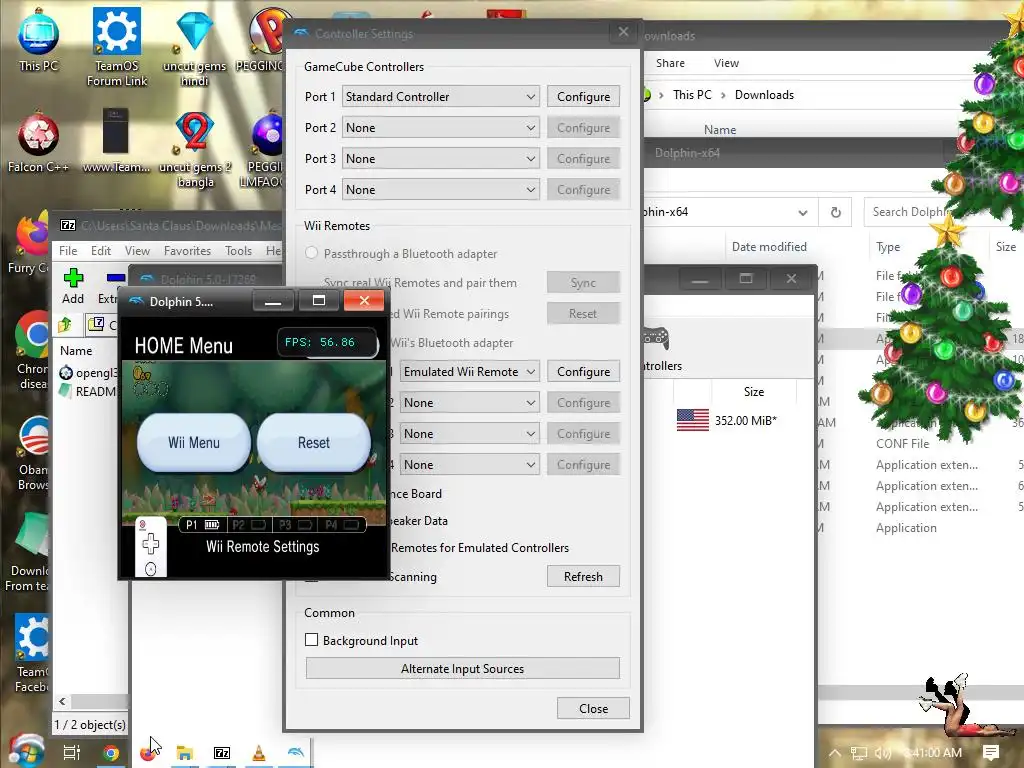
Task: Click 7-Zip horizontal scrollbar left arrow
Action: tap(62, 701)
